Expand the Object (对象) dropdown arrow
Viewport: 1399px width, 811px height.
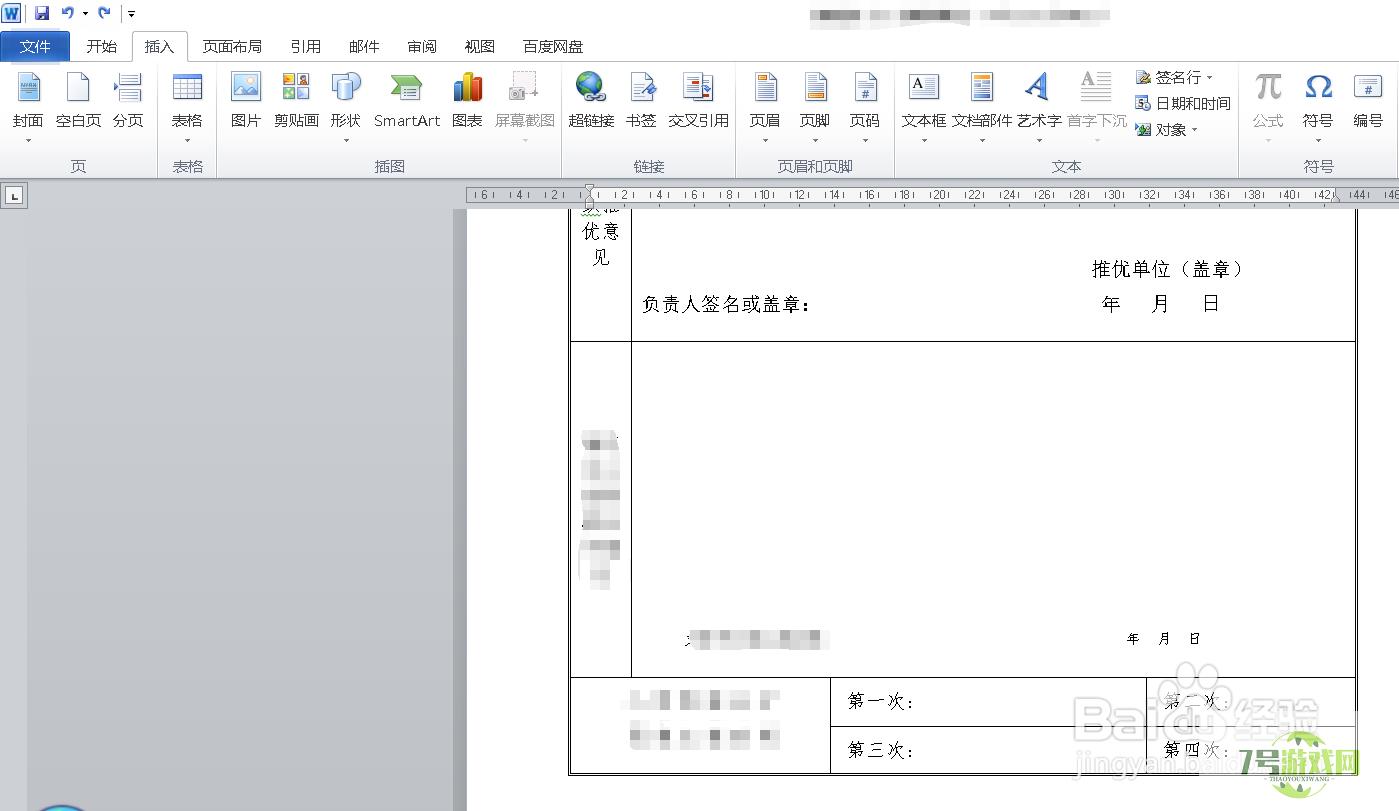click(1194, 130)
